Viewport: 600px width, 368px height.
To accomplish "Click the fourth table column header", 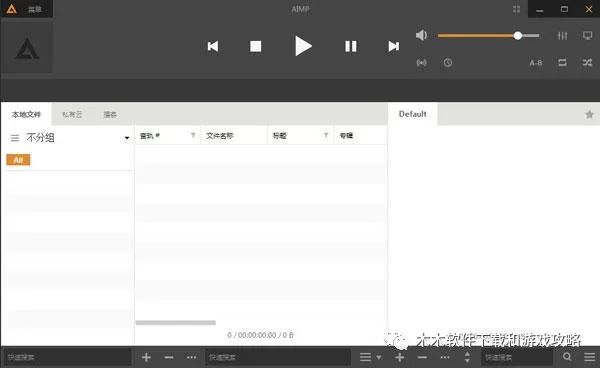I will (x=360, y=135).
